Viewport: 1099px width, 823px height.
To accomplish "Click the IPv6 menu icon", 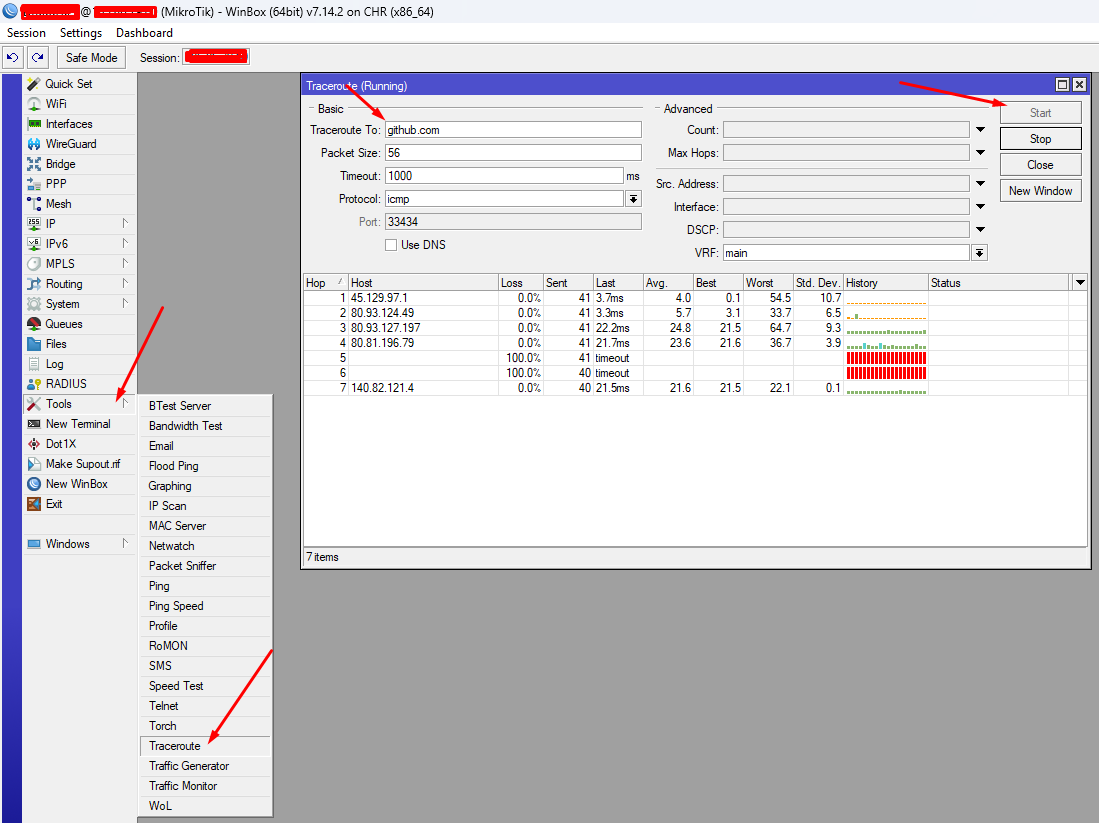I will point(34,244).
